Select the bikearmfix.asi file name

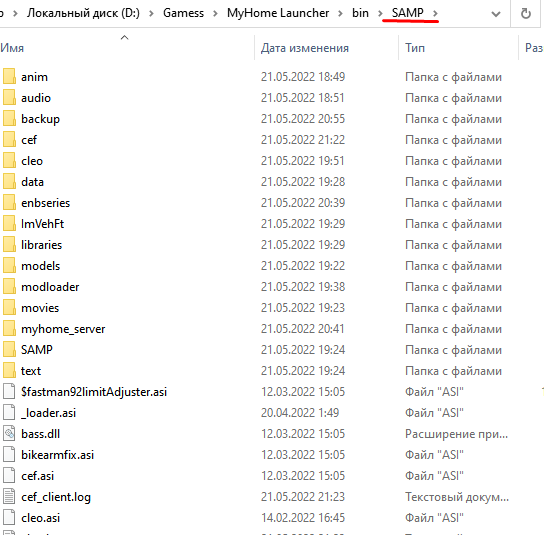tap(57, 455)
